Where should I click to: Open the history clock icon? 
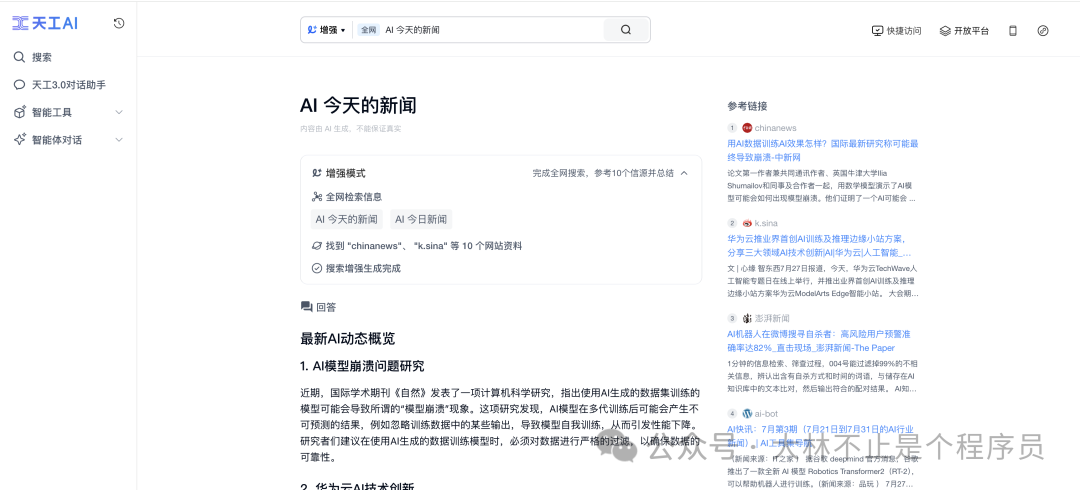click(119, 23)
